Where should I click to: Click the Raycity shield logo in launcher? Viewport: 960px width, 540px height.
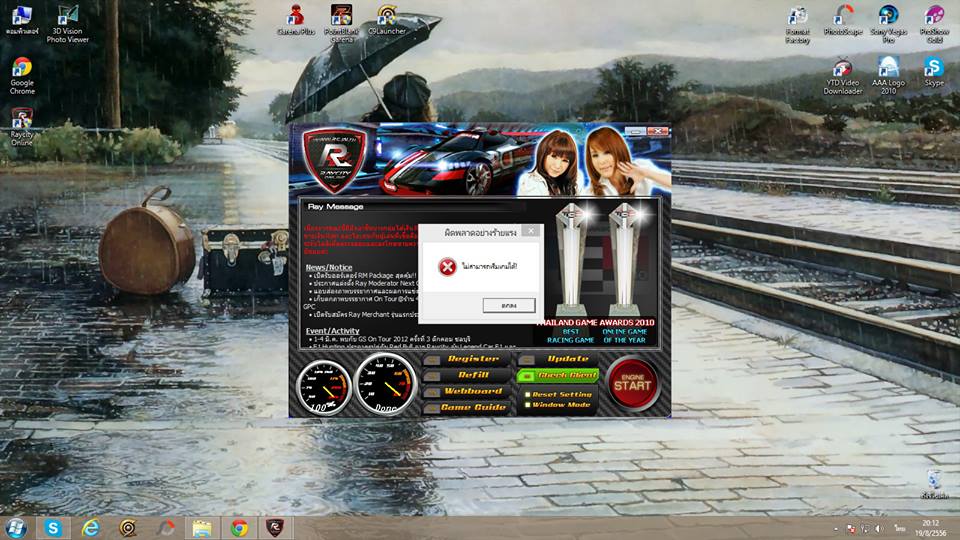coord(334,160)
